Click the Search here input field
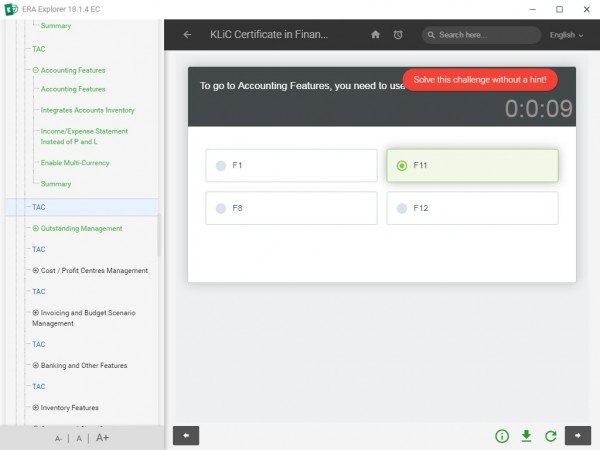The width and height of the screenshot is (600, 450). coord(485,35)
